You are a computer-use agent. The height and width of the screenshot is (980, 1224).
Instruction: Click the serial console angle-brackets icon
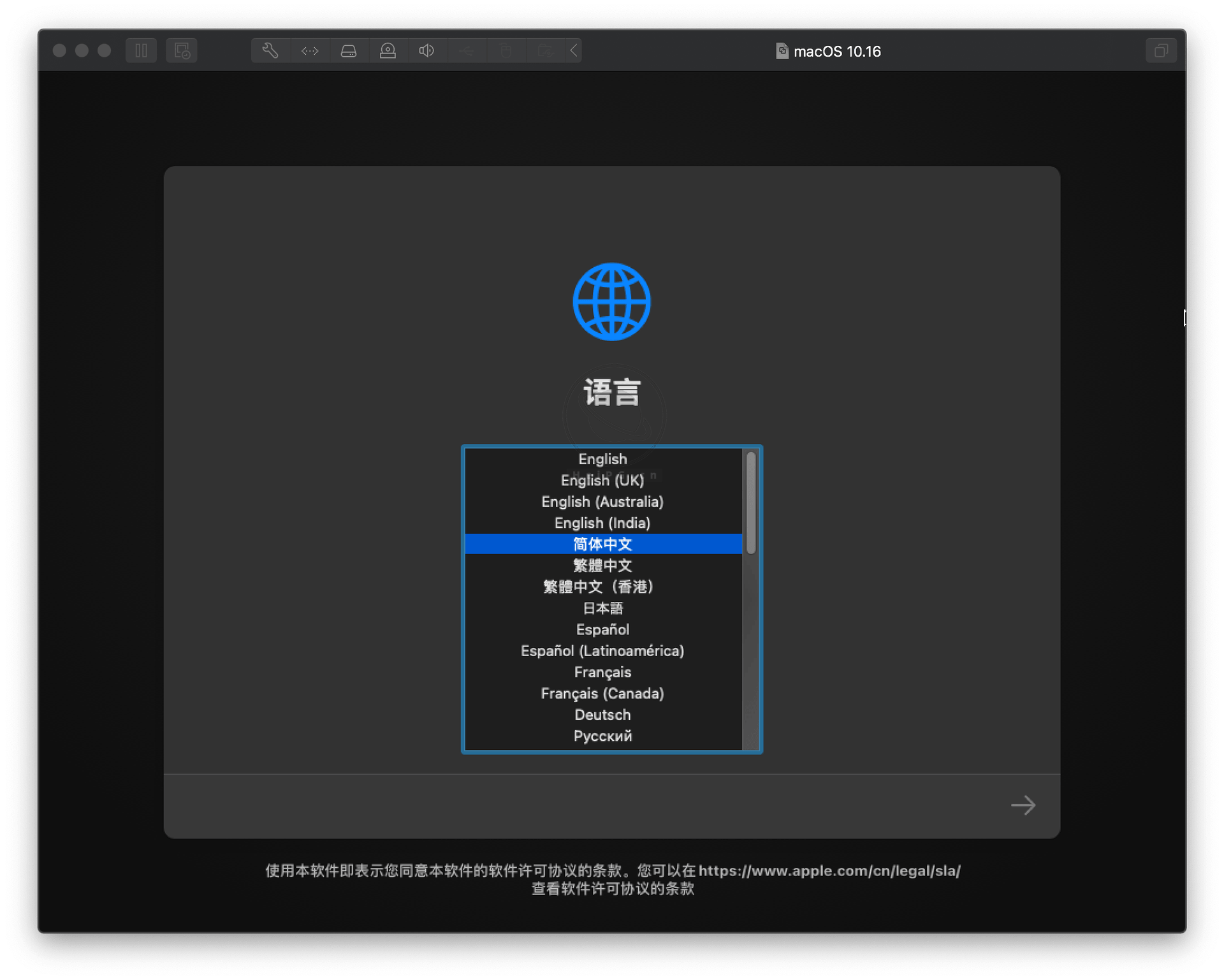click(310, 50)
